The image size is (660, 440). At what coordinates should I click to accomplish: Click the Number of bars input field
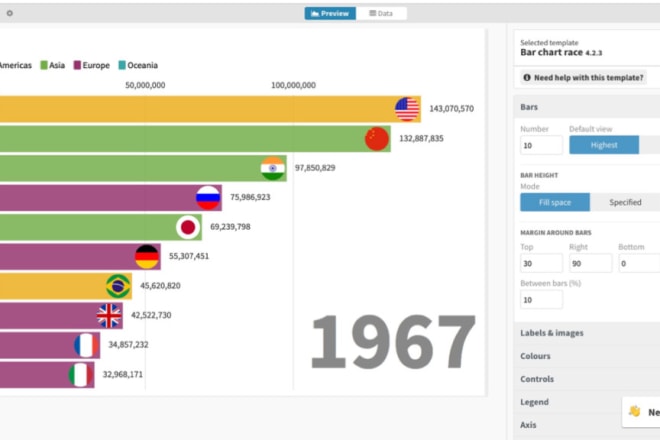pos(541,145)
